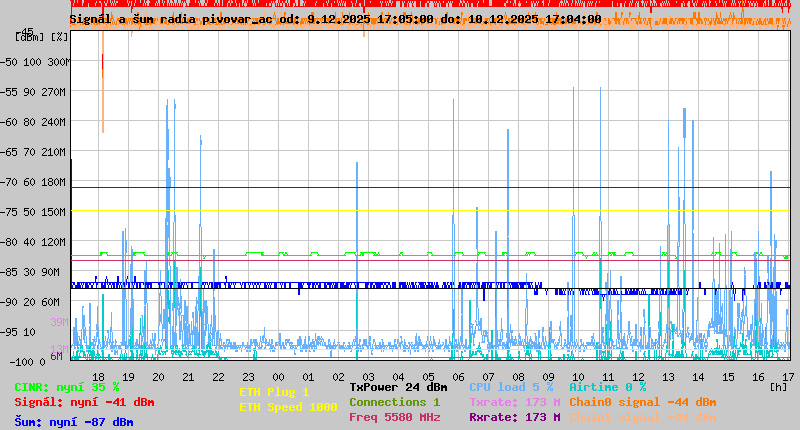Viewport: 800px width, 430px height.
Task: Click the yellow ETH Plug 1 label
Action: (274, 392)
